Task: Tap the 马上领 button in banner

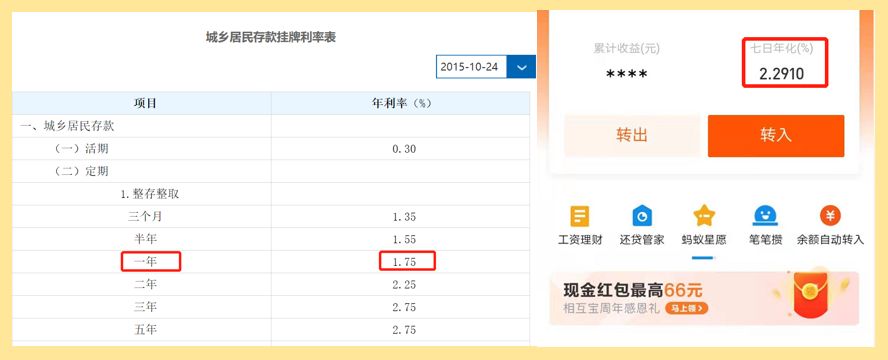Action: click(686, 308)
